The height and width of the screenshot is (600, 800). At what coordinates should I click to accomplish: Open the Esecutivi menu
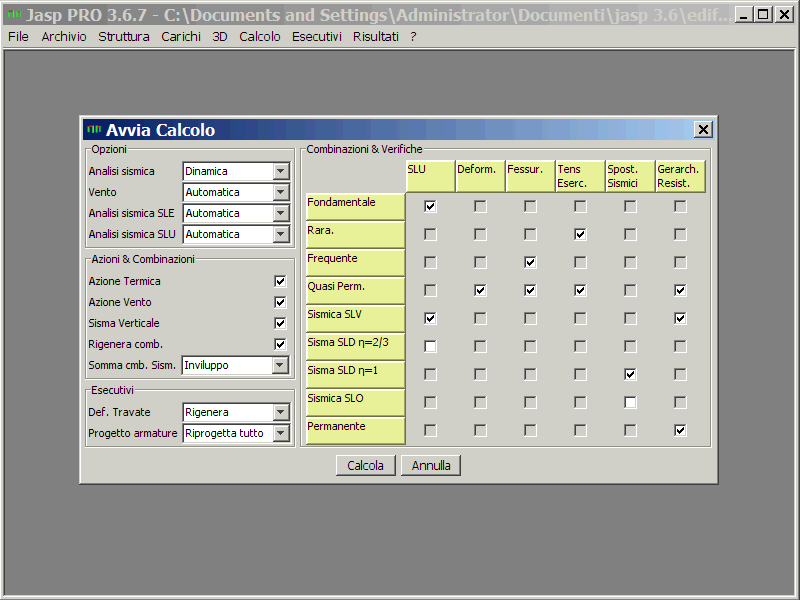pyautogui.click(x=316, y=36)
